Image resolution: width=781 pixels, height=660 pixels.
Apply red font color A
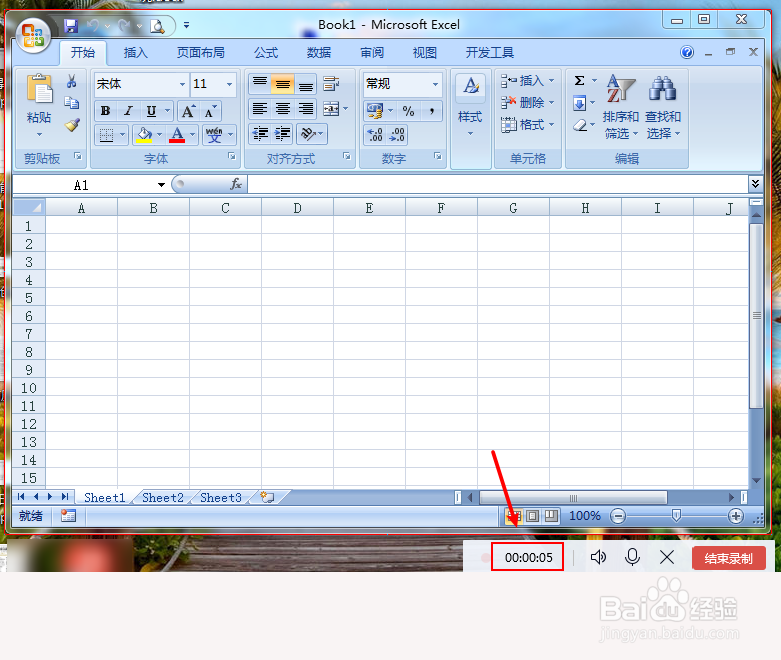coord(177,134)
